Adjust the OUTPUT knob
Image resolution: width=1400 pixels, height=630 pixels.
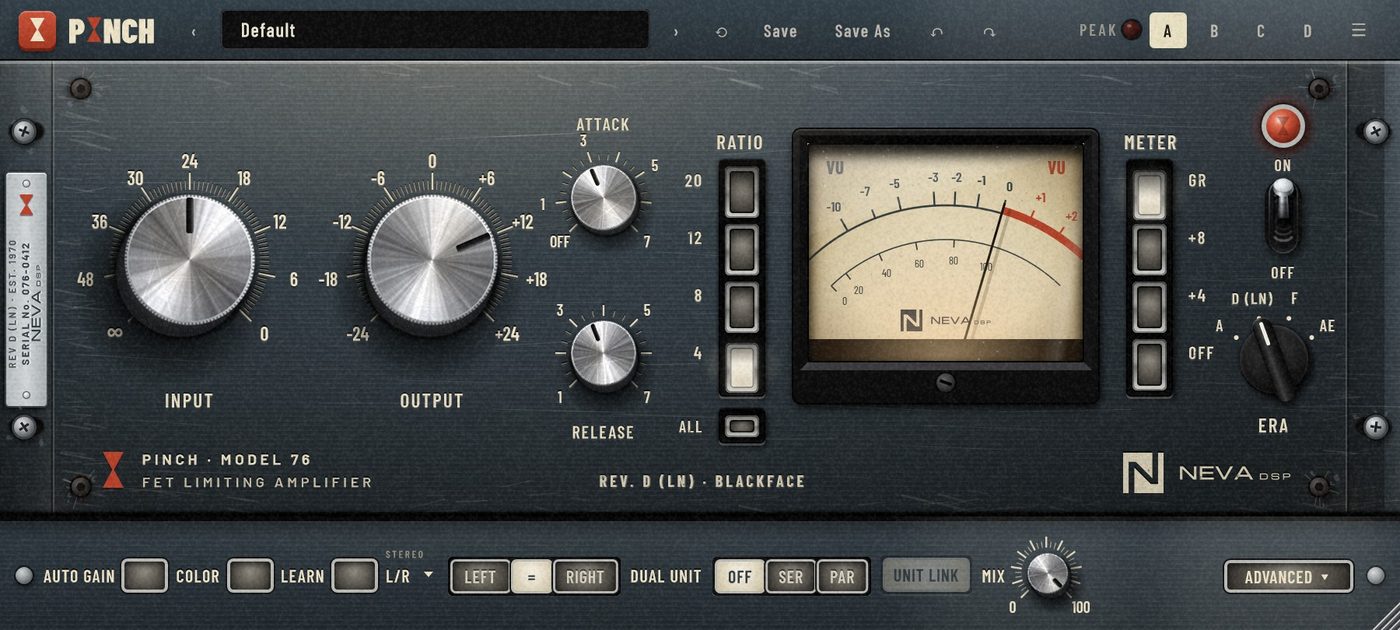pos(432,259)
